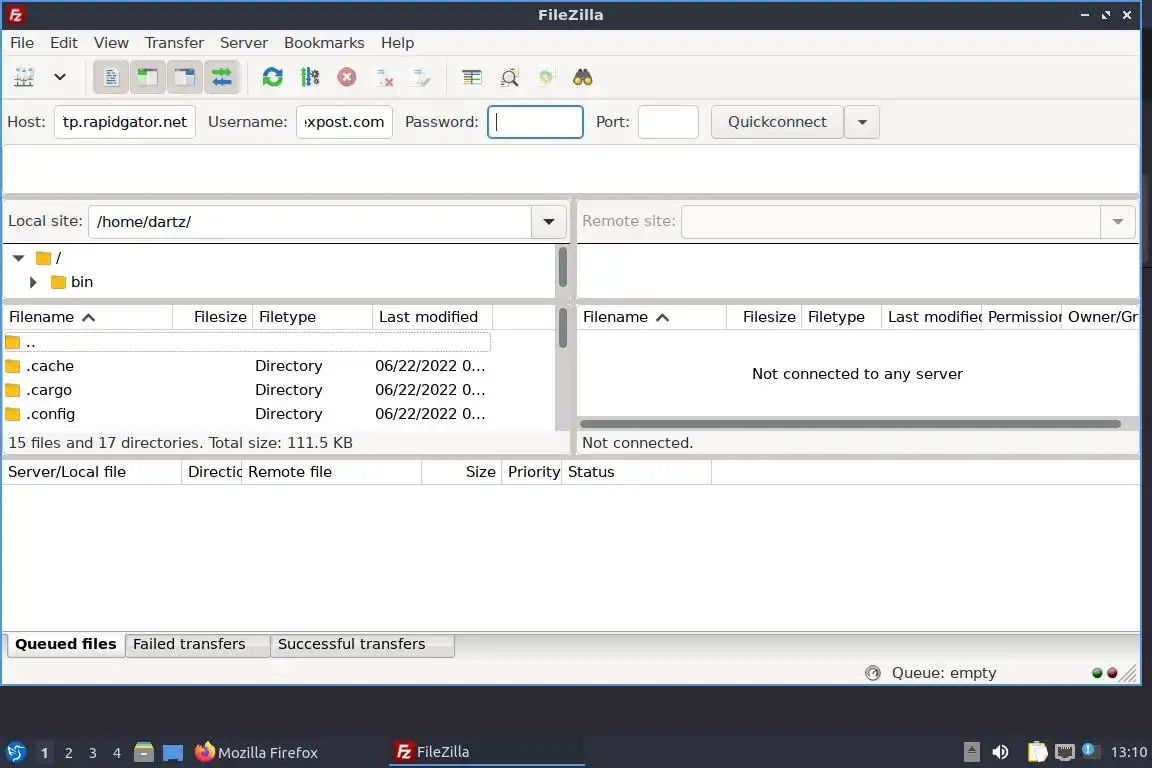Search files with binoculars icon

[x=583, y=77]
